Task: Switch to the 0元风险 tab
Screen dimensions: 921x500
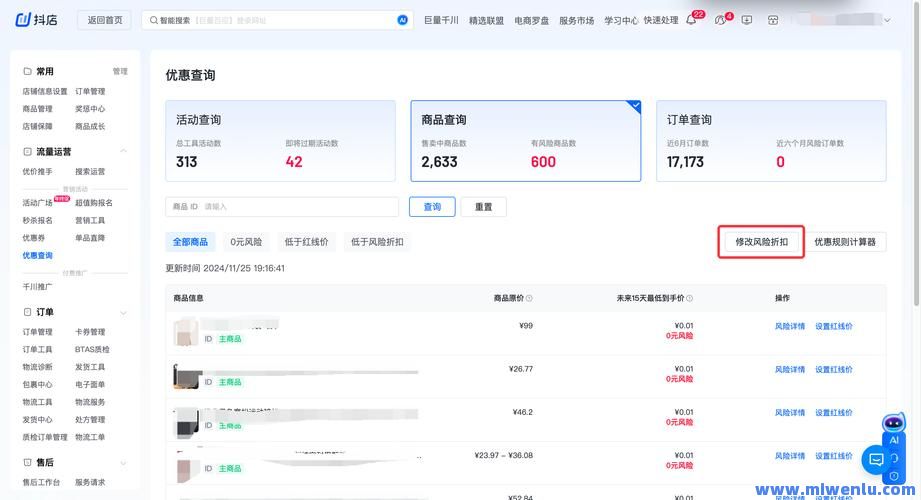Action: 246,242
